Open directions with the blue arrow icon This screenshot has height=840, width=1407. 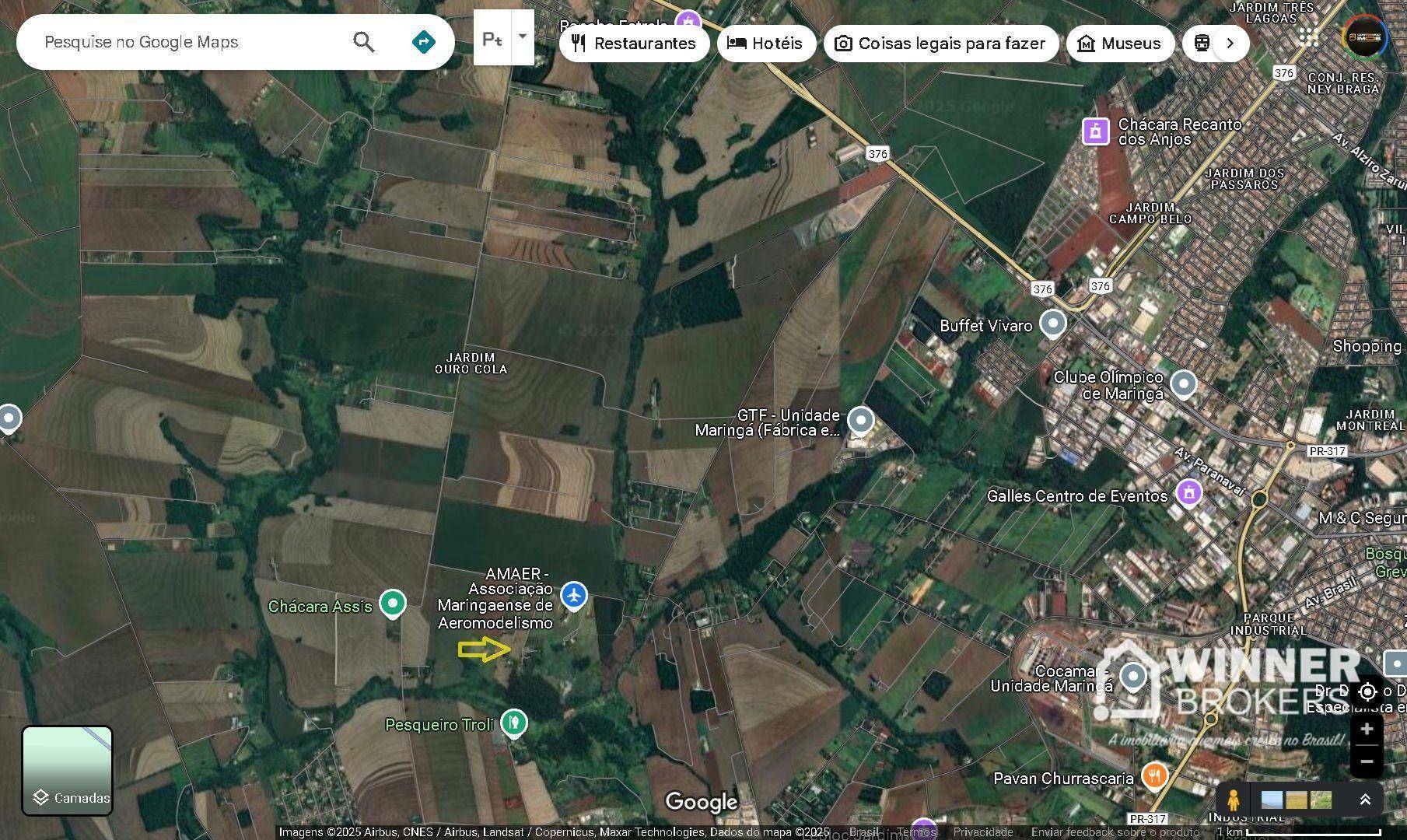click(x=422, y=42)
